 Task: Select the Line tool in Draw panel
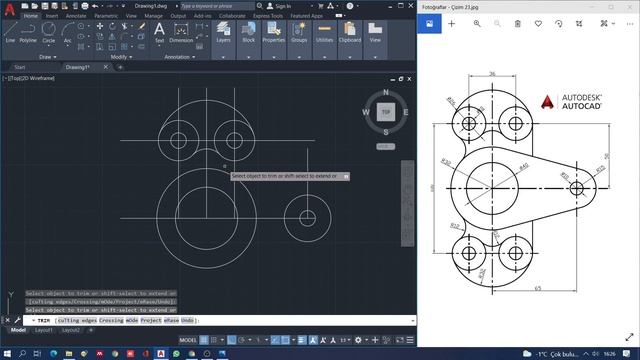pyautogui.click(x=10, y=32)
